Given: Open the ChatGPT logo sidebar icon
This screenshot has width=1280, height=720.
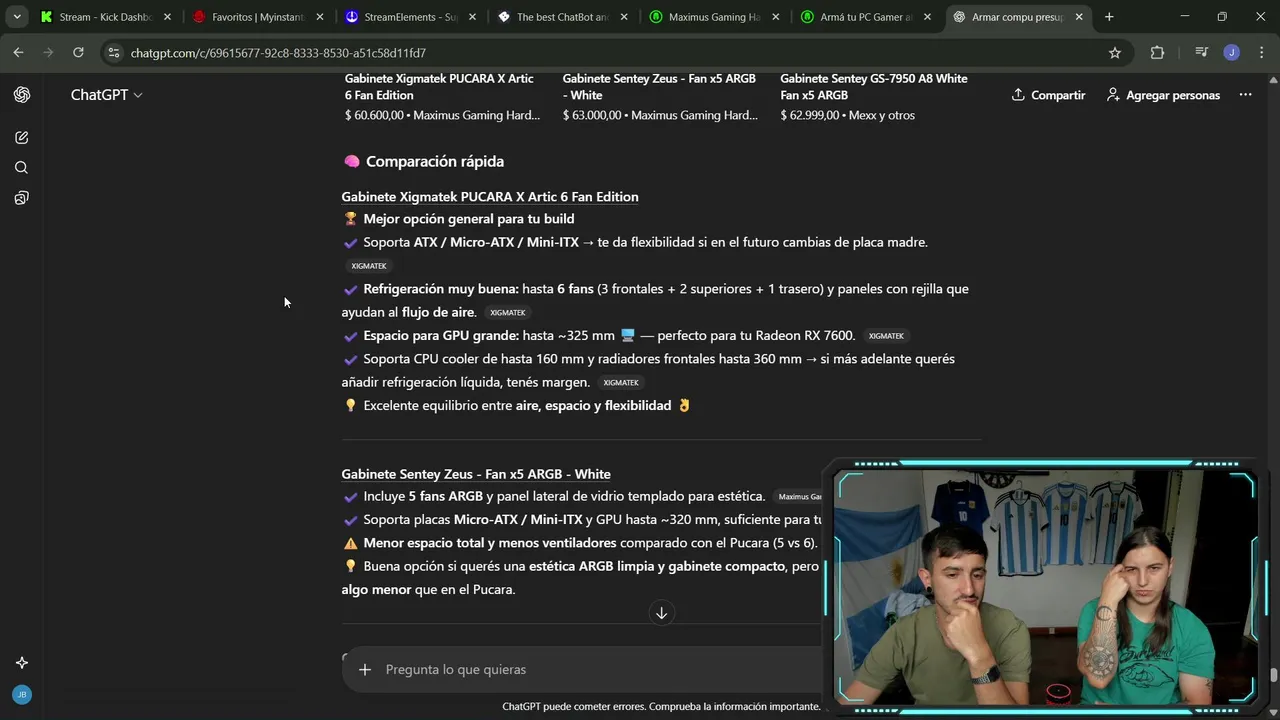Looking at the screenshot, I should pyautogui.click(x=22, y=95).
